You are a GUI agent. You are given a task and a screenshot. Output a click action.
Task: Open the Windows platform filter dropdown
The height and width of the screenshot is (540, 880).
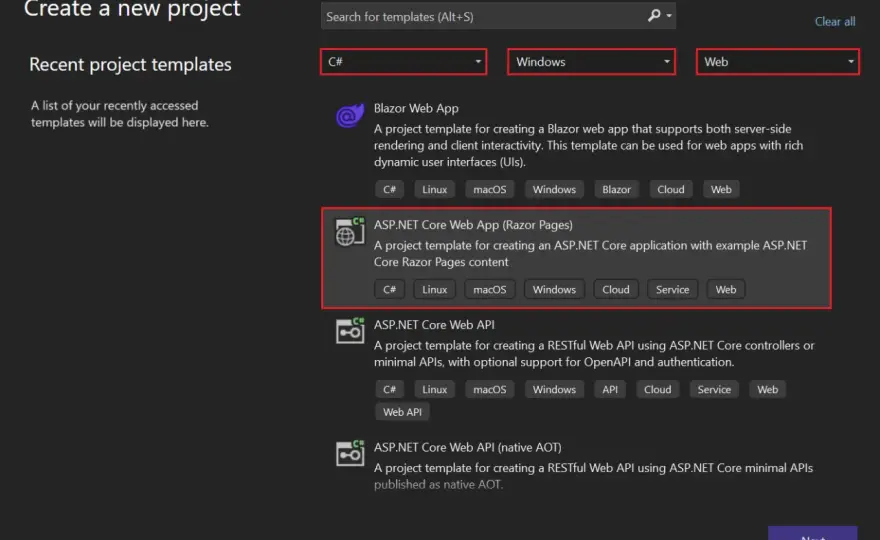tap(591, 62)
